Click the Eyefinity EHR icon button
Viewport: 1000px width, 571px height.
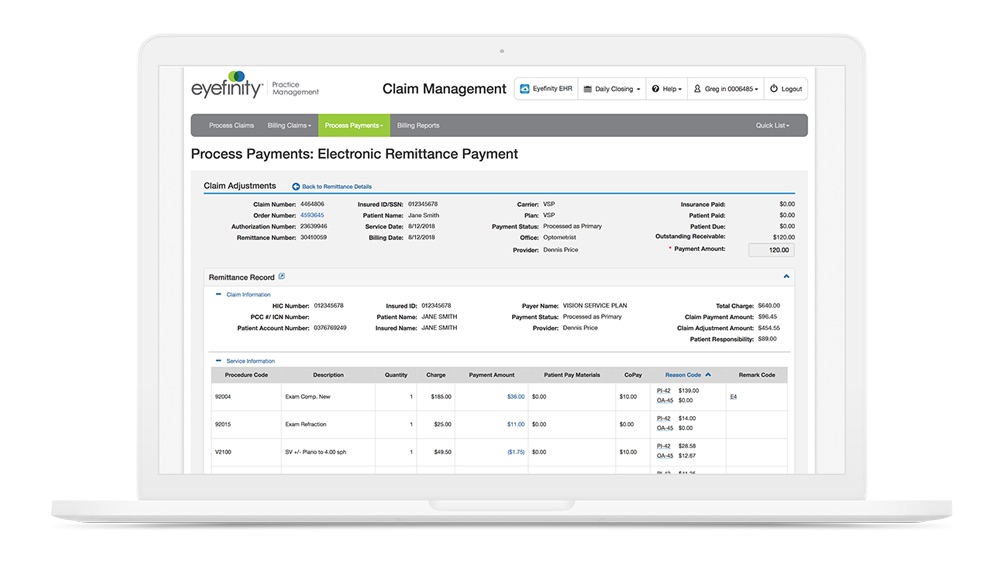pos(524,89)
